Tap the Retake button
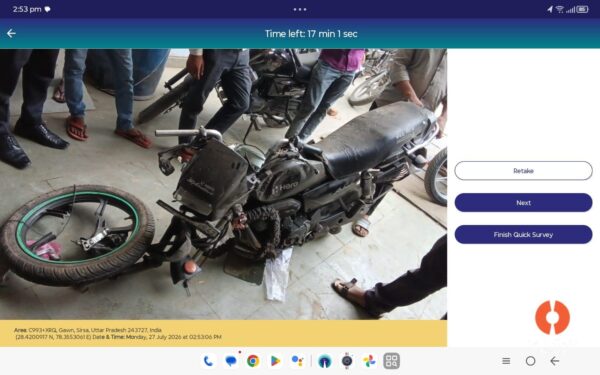The width and height of the screenshot is (600, 375). click(x=523, y=171)
